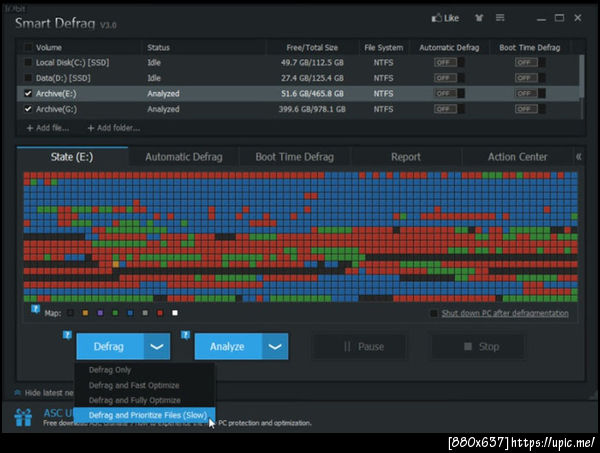Sort by Free/Total Size column header
The width and height of the screenshot is (600, 453).
[x=312, y=47]
